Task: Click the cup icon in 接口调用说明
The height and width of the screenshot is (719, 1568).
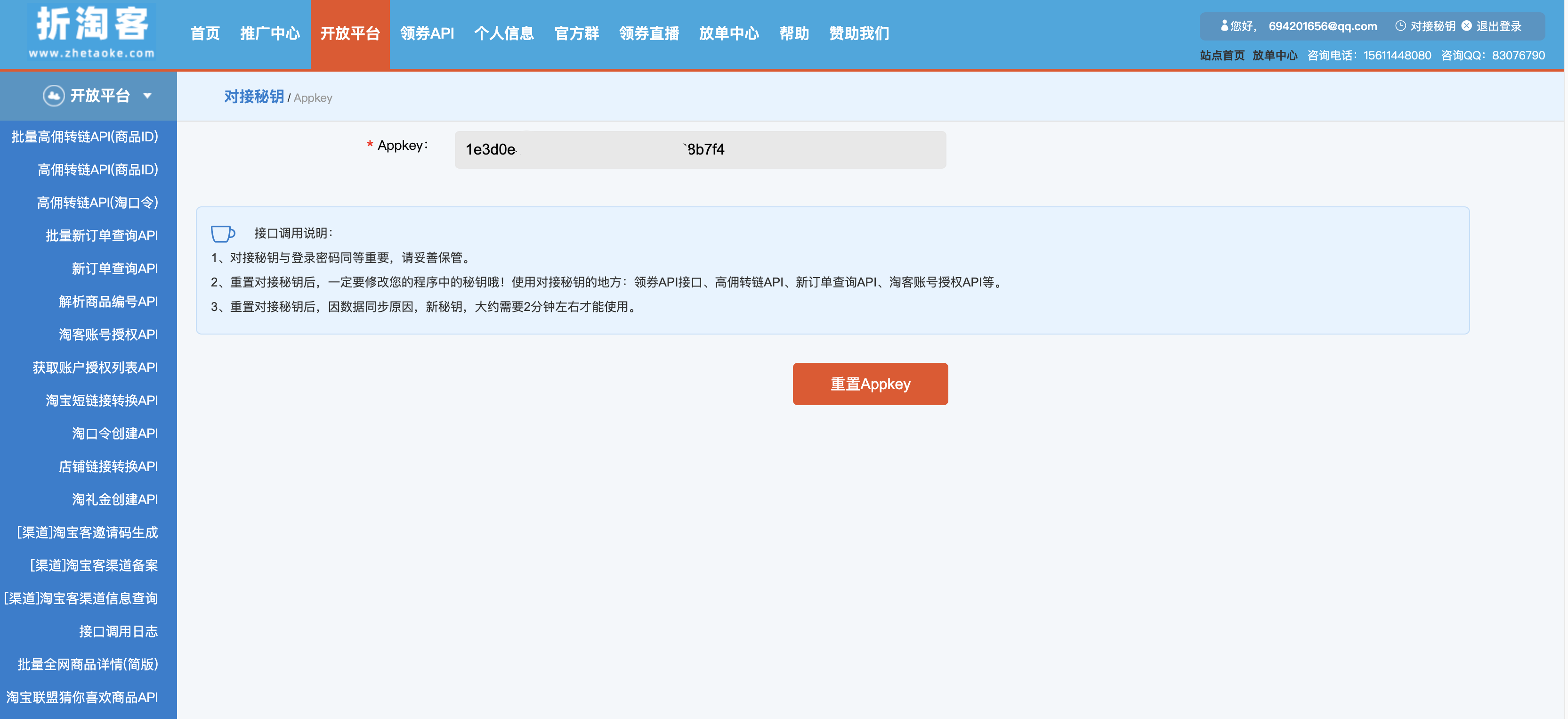Action: (223, 233)
